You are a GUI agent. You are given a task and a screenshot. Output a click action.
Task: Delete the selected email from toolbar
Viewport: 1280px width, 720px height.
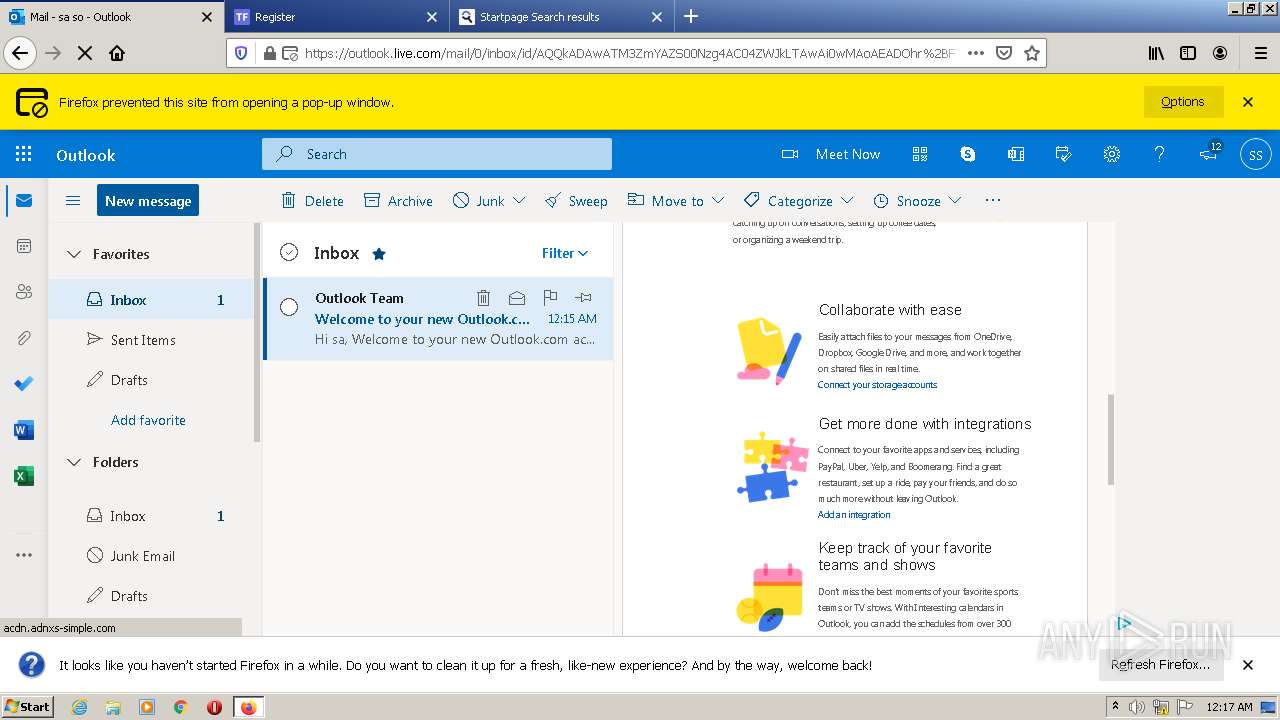312,200
